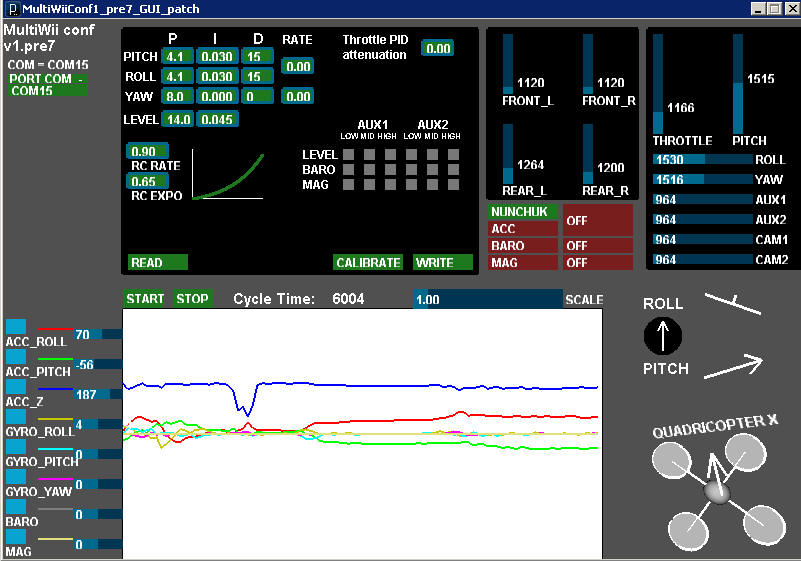Toggle the GYRO_YAW graph visibility square
801x561 pixels.
pyautogui.click(x=16, y=477)
